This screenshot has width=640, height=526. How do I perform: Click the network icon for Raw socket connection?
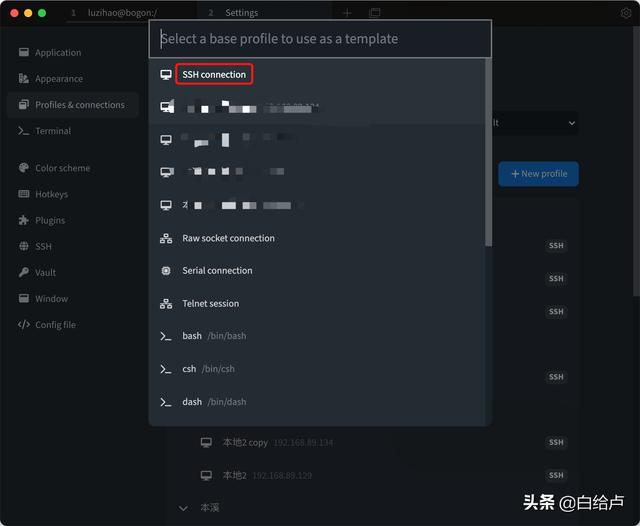tap(166, 238)
